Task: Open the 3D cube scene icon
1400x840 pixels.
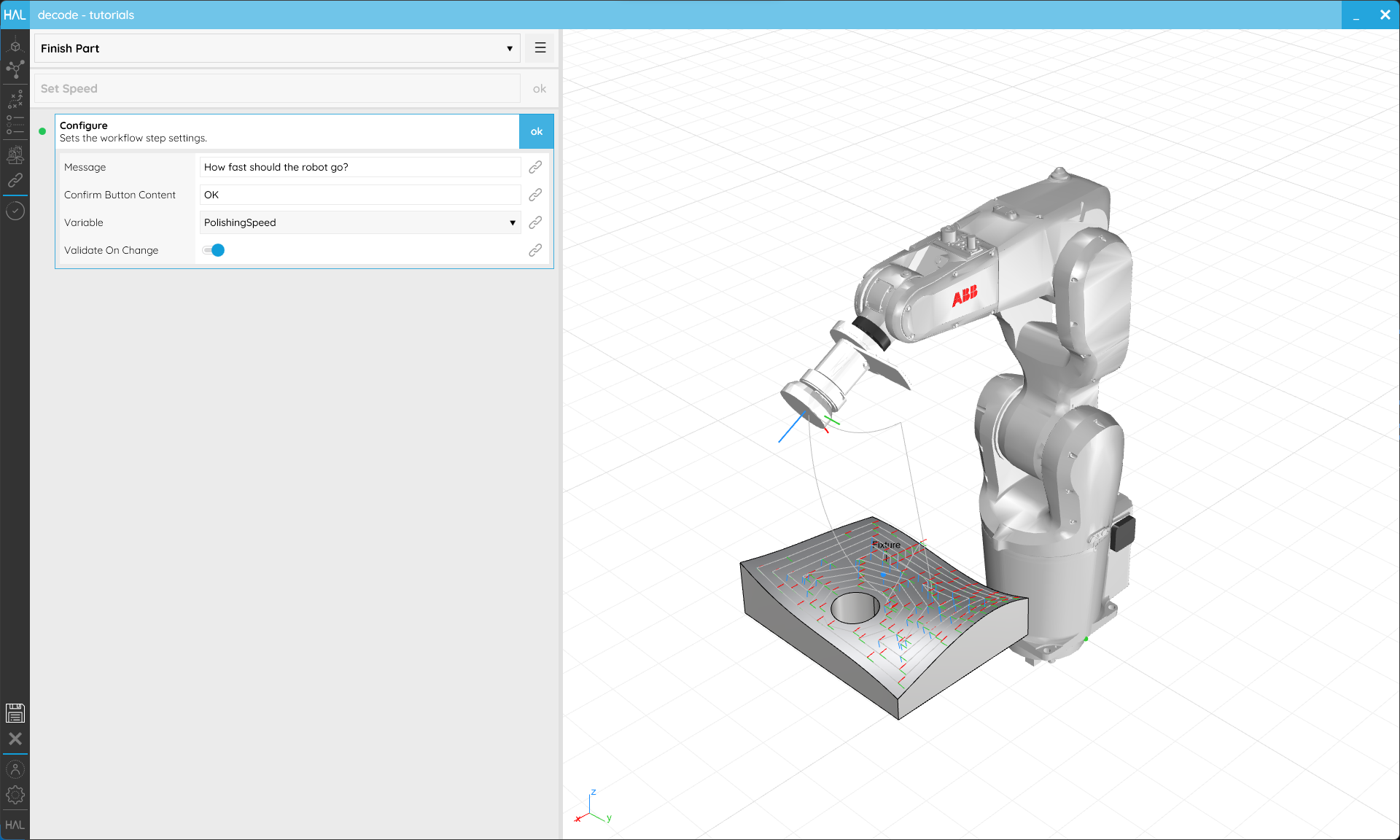Action: coord(15,45)
